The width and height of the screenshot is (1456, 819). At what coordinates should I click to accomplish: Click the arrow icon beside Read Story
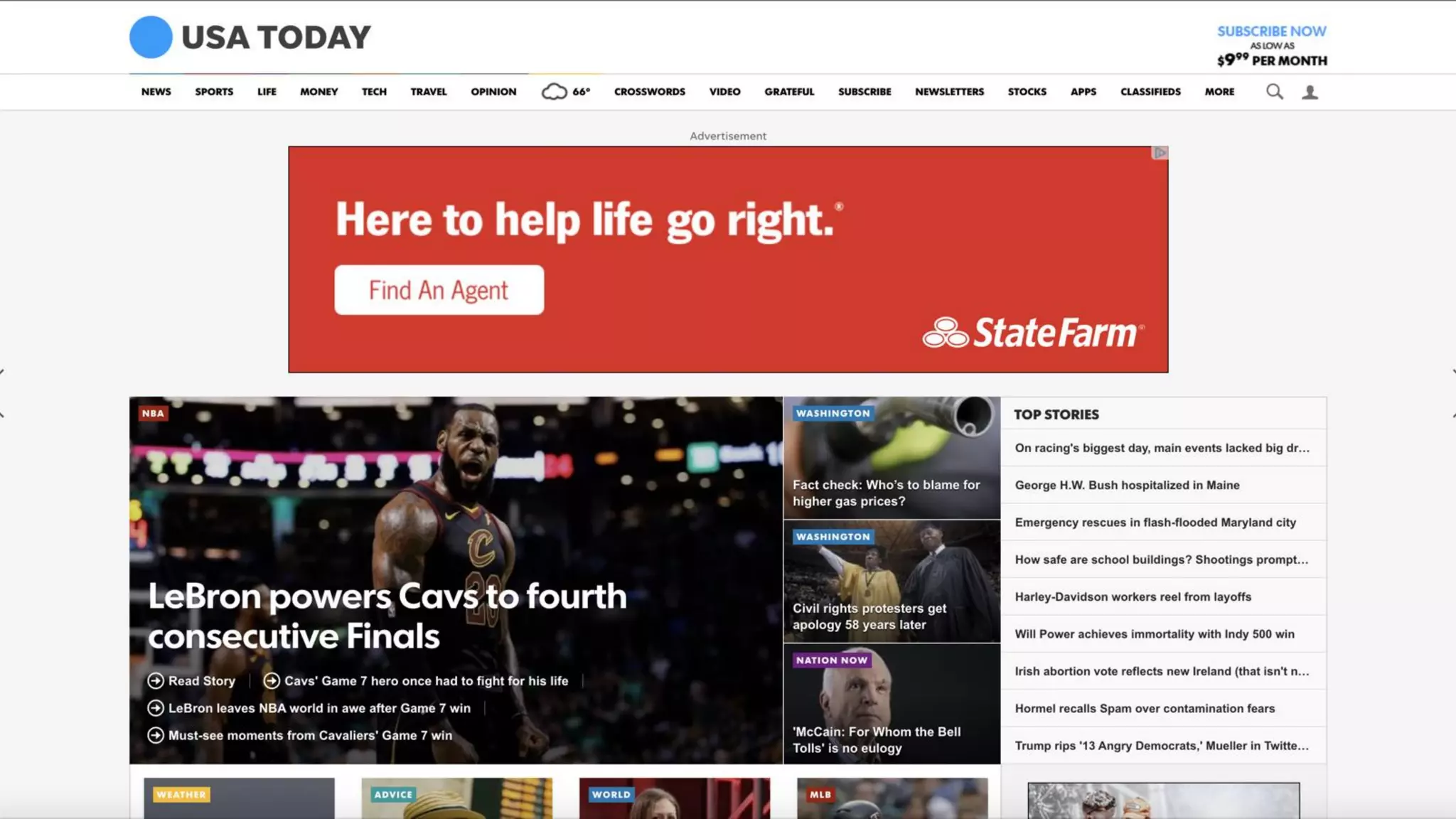pos(156,680)
